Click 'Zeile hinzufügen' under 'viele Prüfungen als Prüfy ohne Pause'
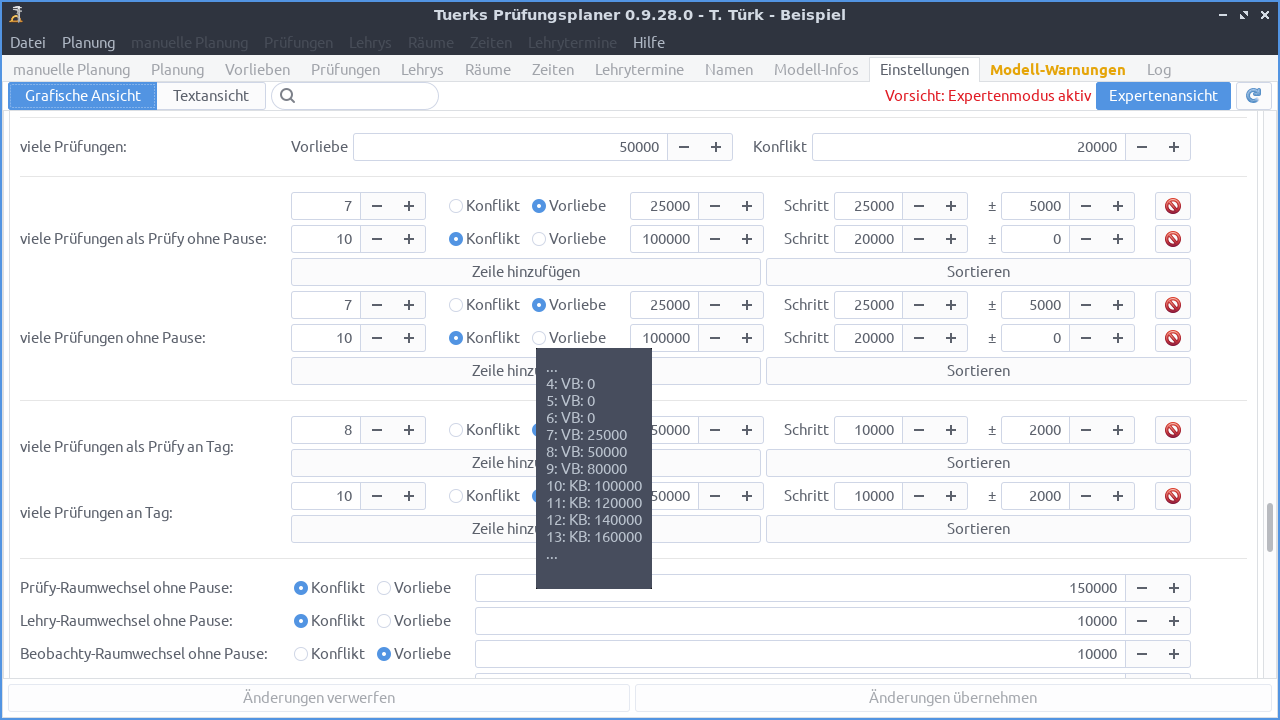 (525, 271)
